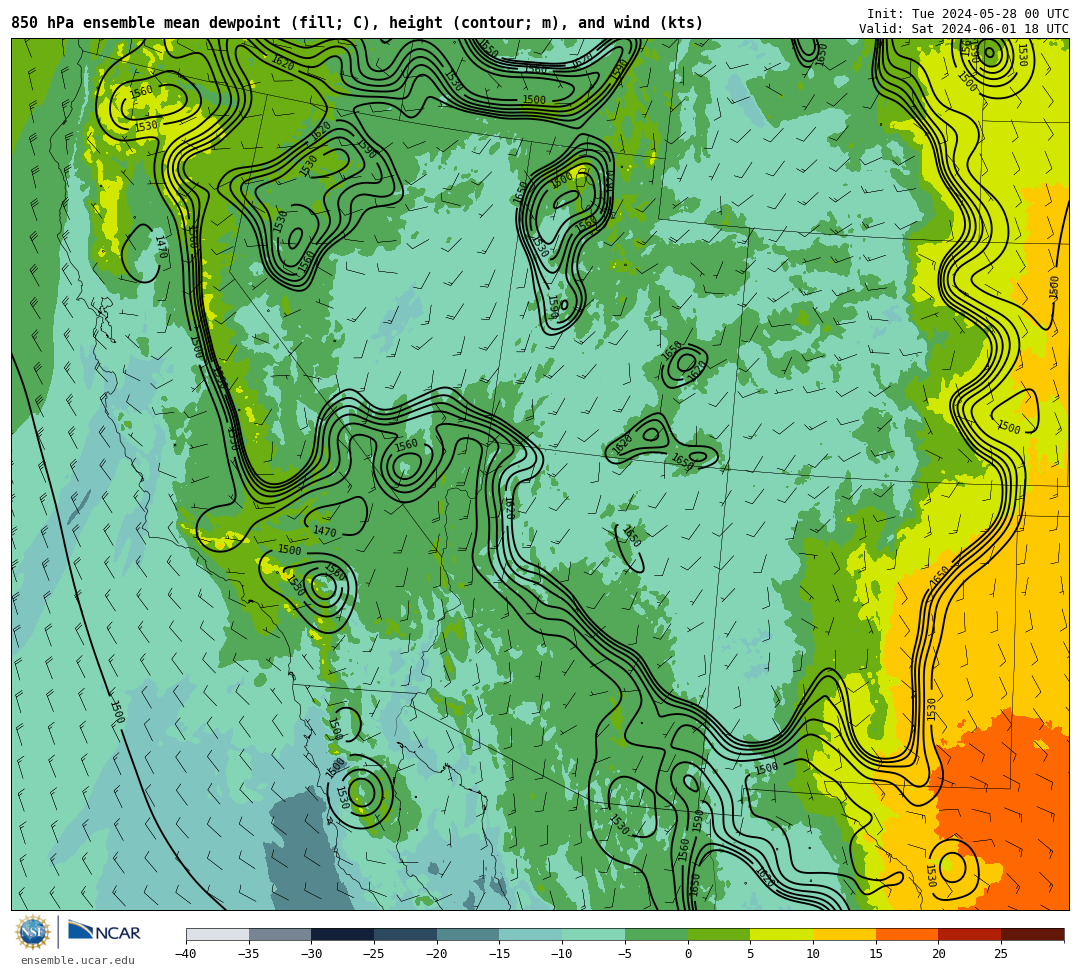Viewport: 1080px width, 973px height.
Task: Click the Valid: Sat 2024-06-01 18 UTC text
Action: (x=964, y=28)
